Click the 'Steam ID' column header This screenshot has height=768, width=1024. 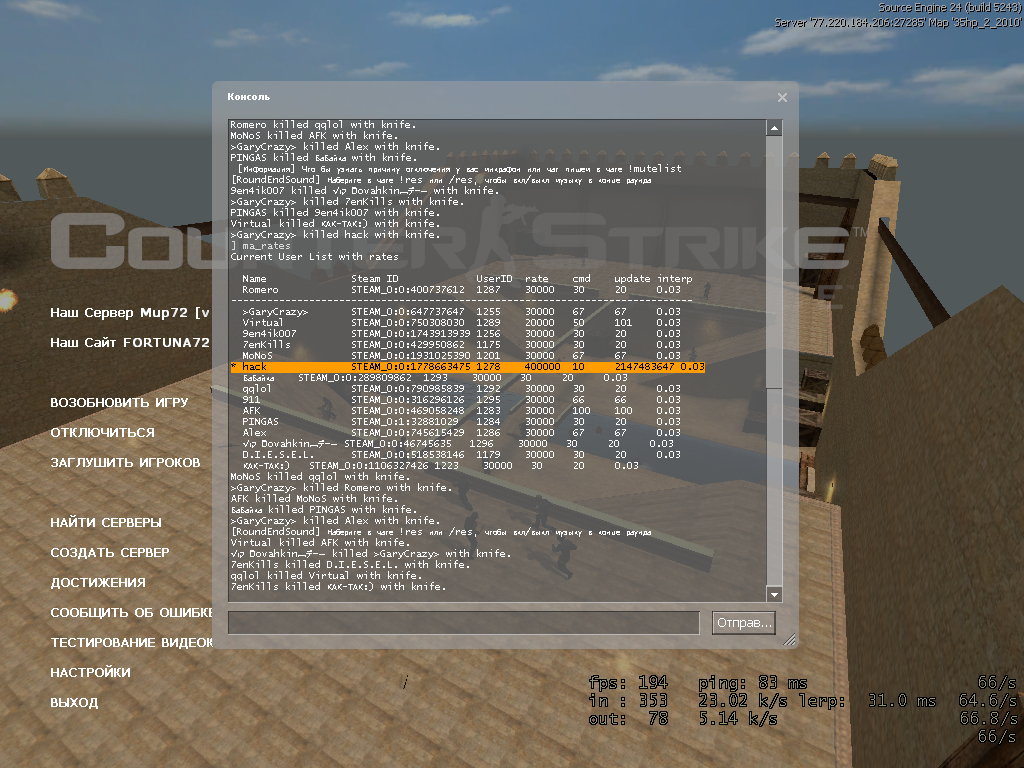tap(375, 278)
